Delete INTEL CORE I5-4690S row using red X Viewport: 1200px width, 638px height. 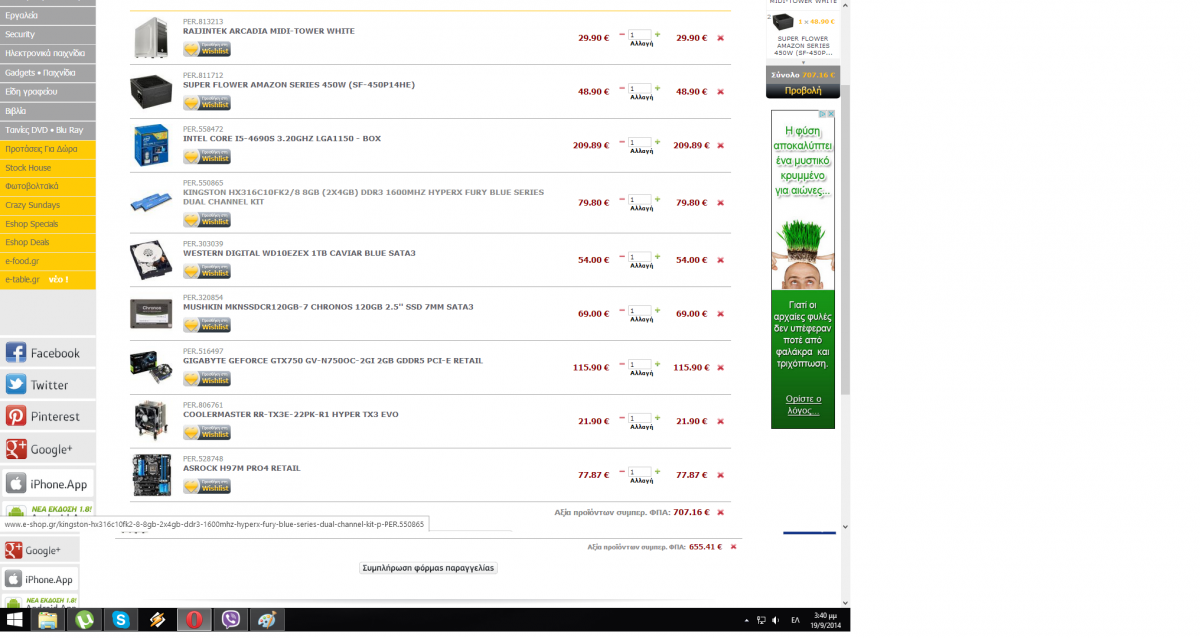(x=720, y=146)
